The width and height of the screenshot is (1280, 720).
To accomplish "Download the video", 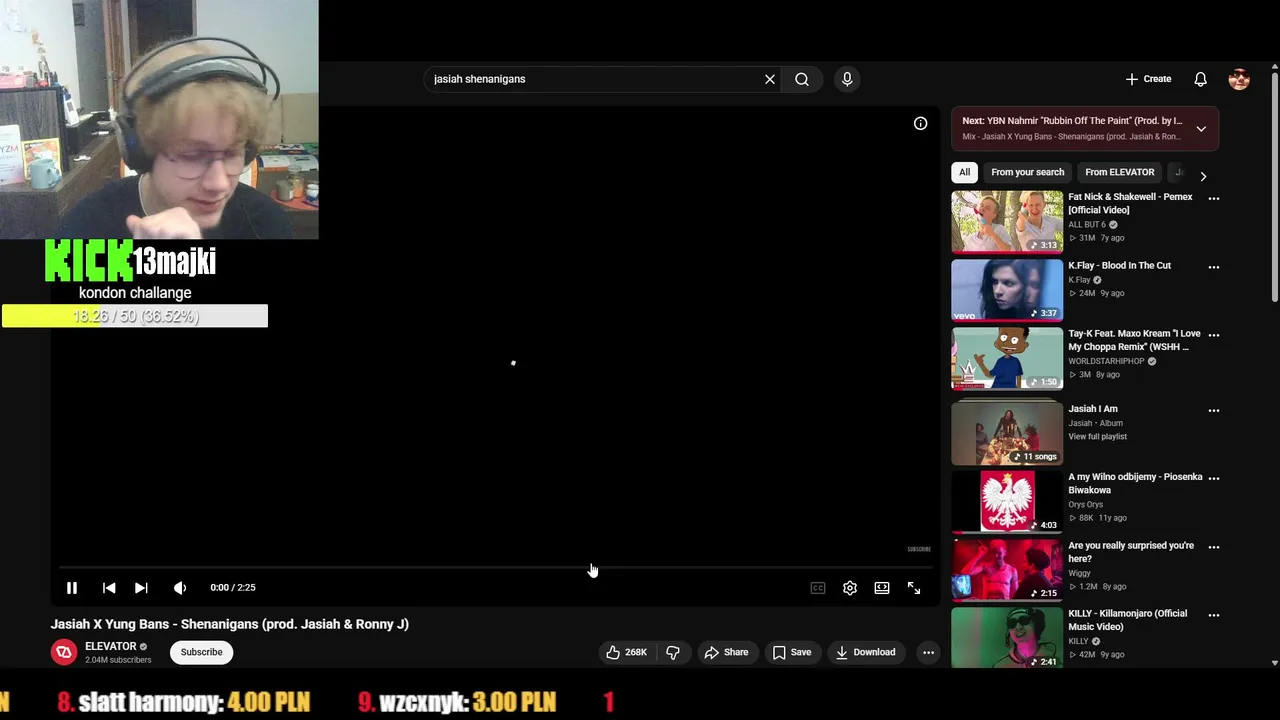I will point(866,653).
